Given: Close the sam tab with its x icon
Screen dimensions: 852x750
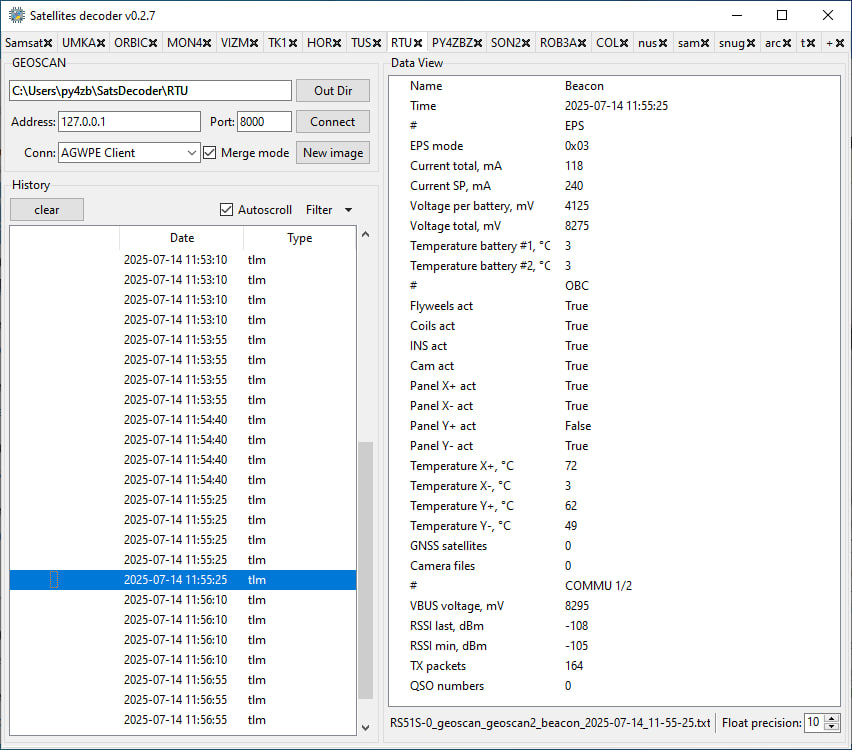Looking at the screenshot, I should (705, 43).
